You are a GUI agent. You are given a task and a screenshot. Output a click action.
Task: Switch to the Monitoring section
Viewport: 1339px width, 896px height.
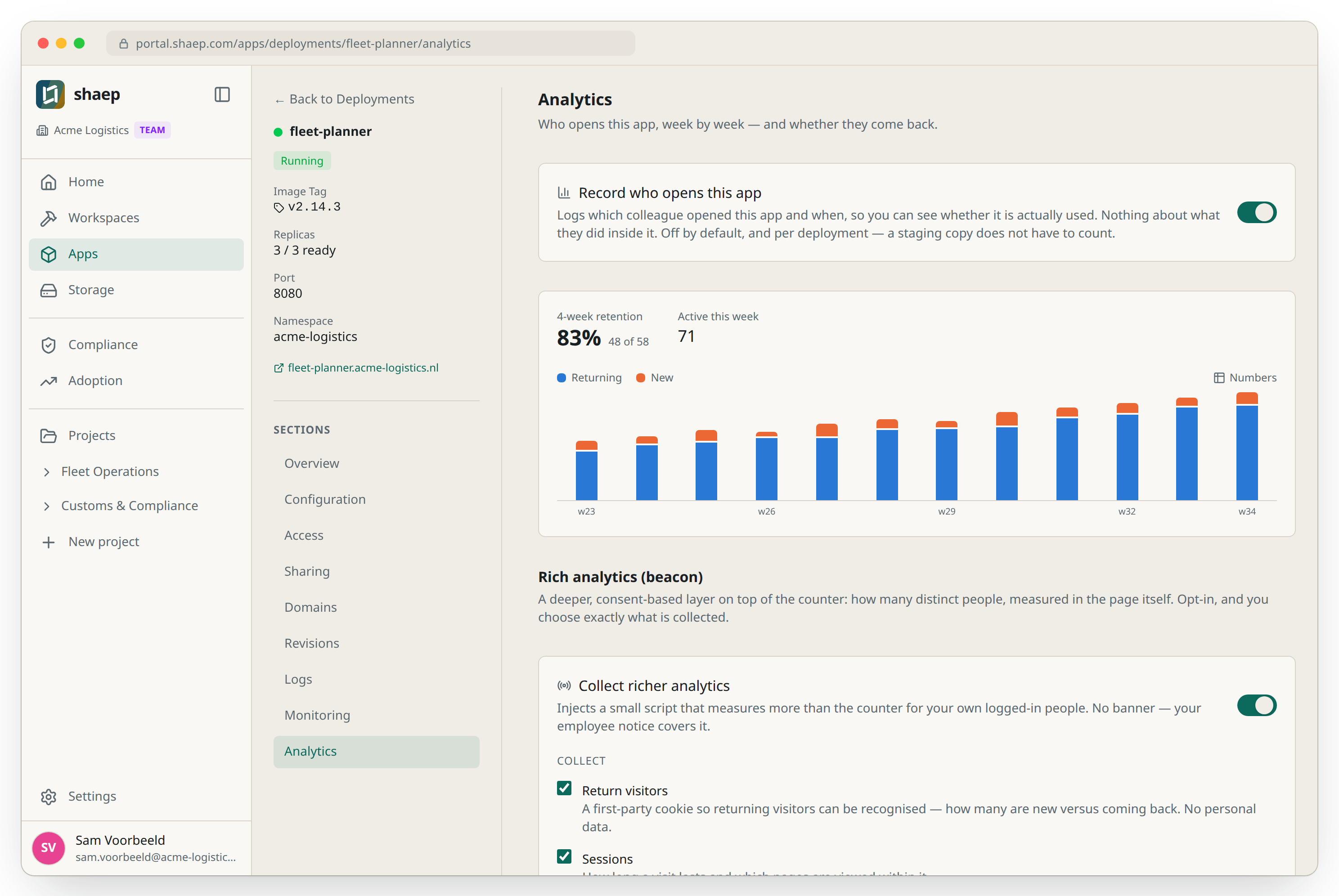click(376, 716)
